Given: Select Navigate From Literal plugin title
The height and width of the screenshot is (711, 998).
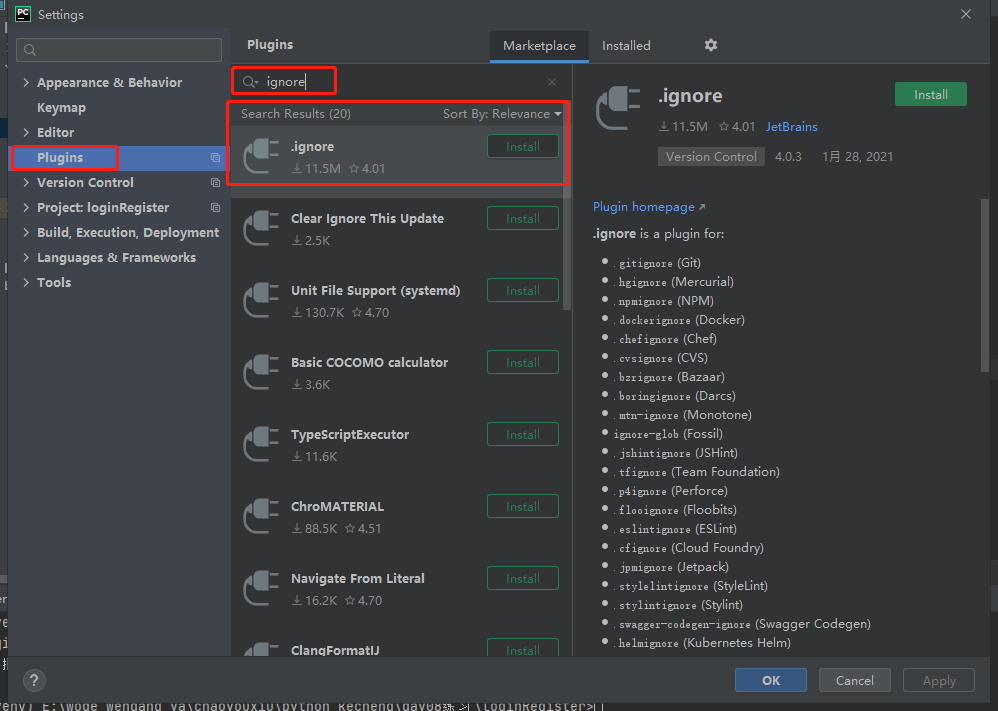Looking at the screenshot, I should point(358,579).
